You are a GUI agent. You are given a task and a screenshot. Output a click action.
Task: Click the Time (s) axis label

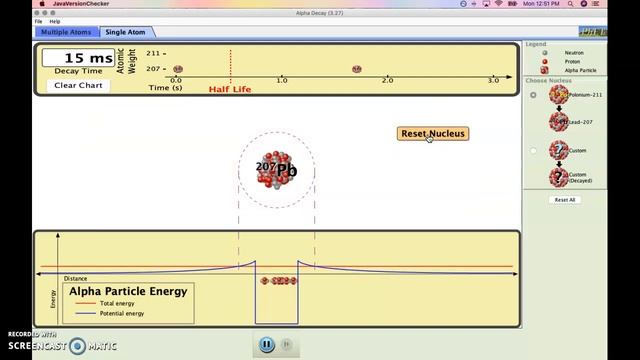(165, 88)
